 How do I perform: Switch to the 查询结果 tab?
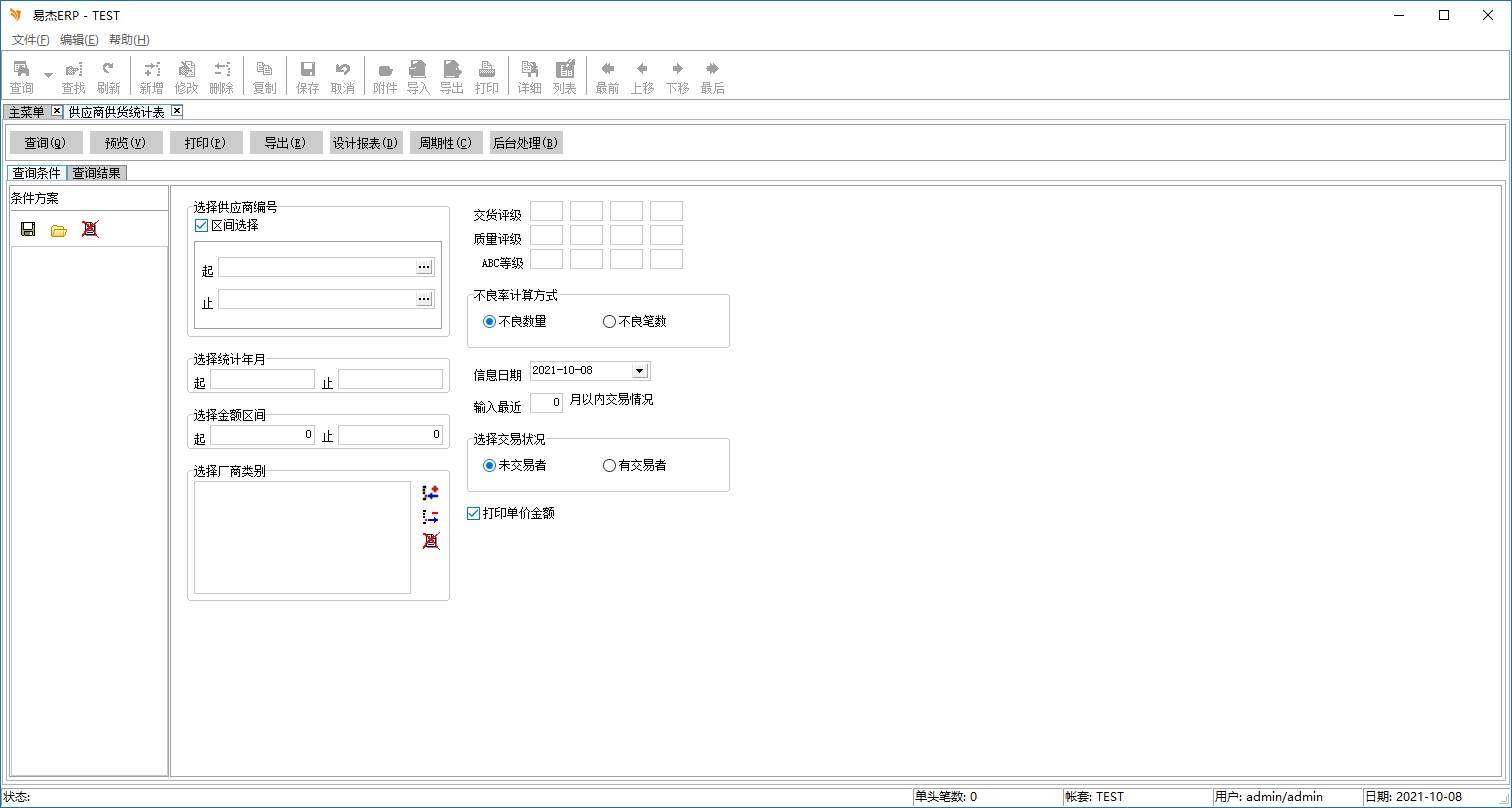coord(97,173)
